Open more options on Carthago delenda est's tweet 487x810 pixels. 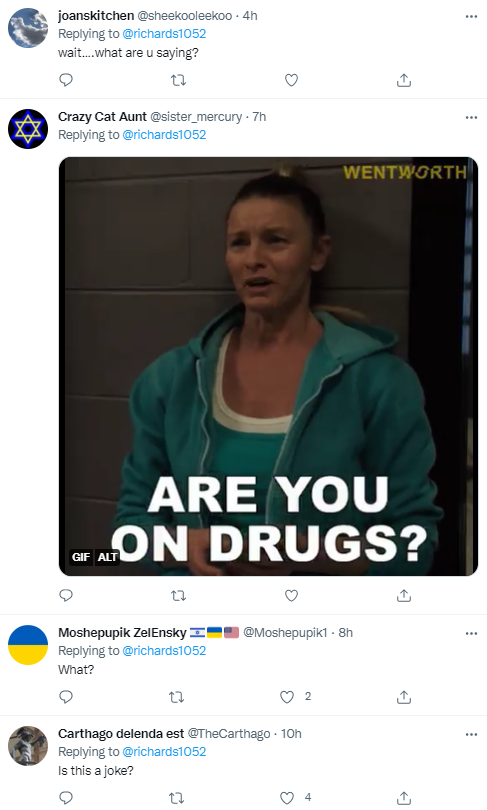[471, 734]
